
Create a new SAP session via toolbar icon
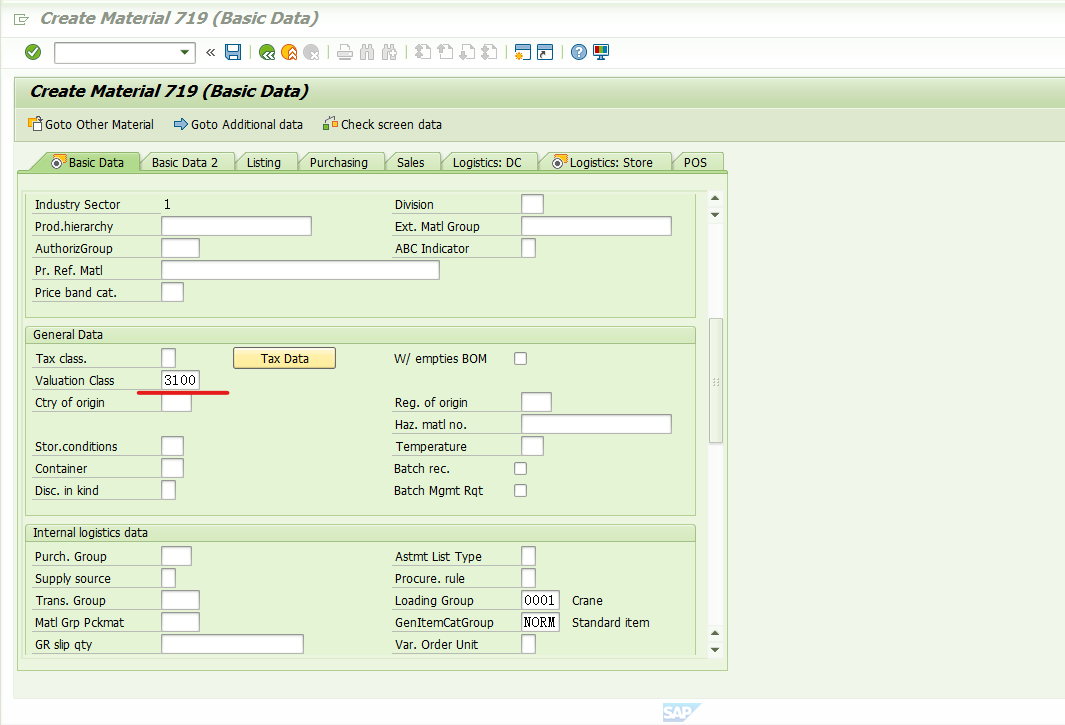(523, 52)
